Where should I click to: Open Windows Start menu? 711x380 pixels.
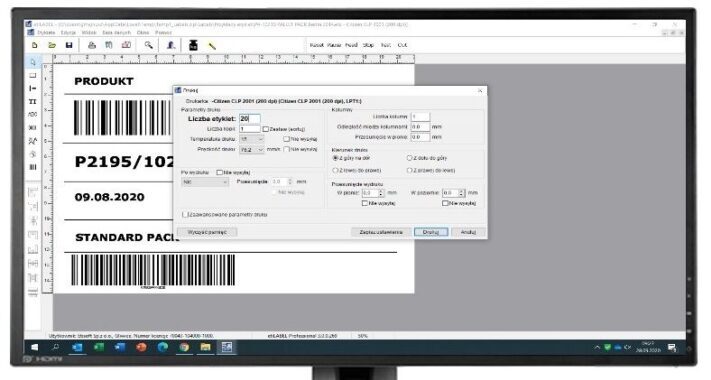(34, 347)
